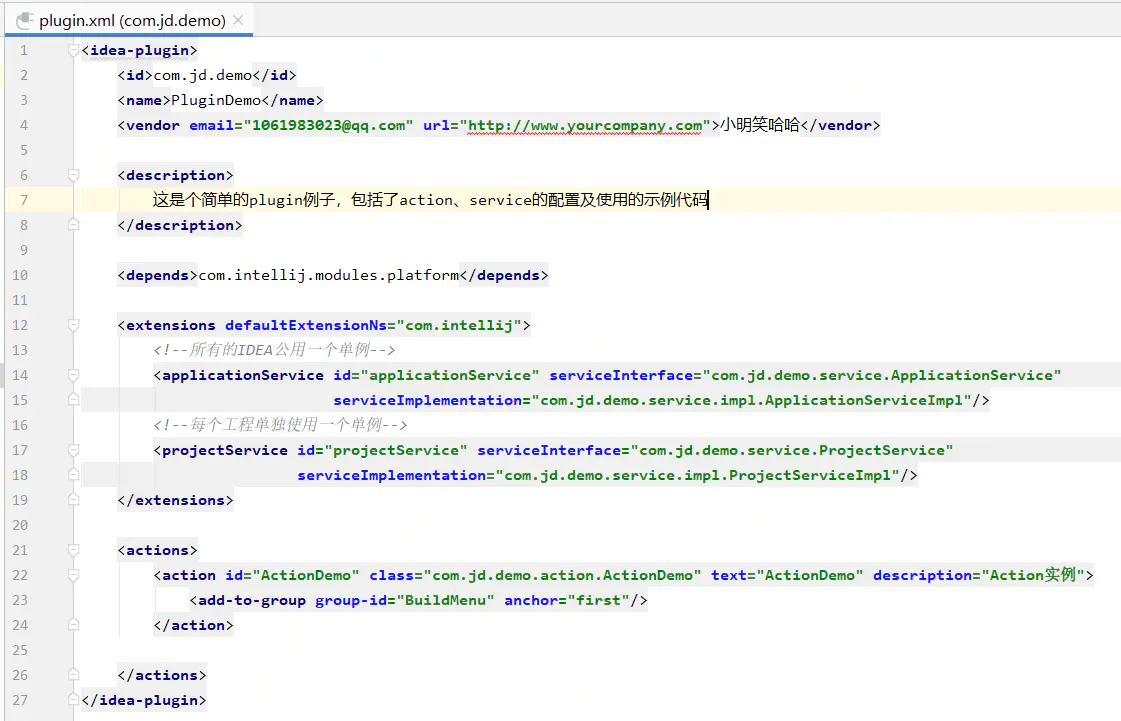1121x721 pixels.
Task: Click the com.jd.demo id value
Action: point(202,75)
